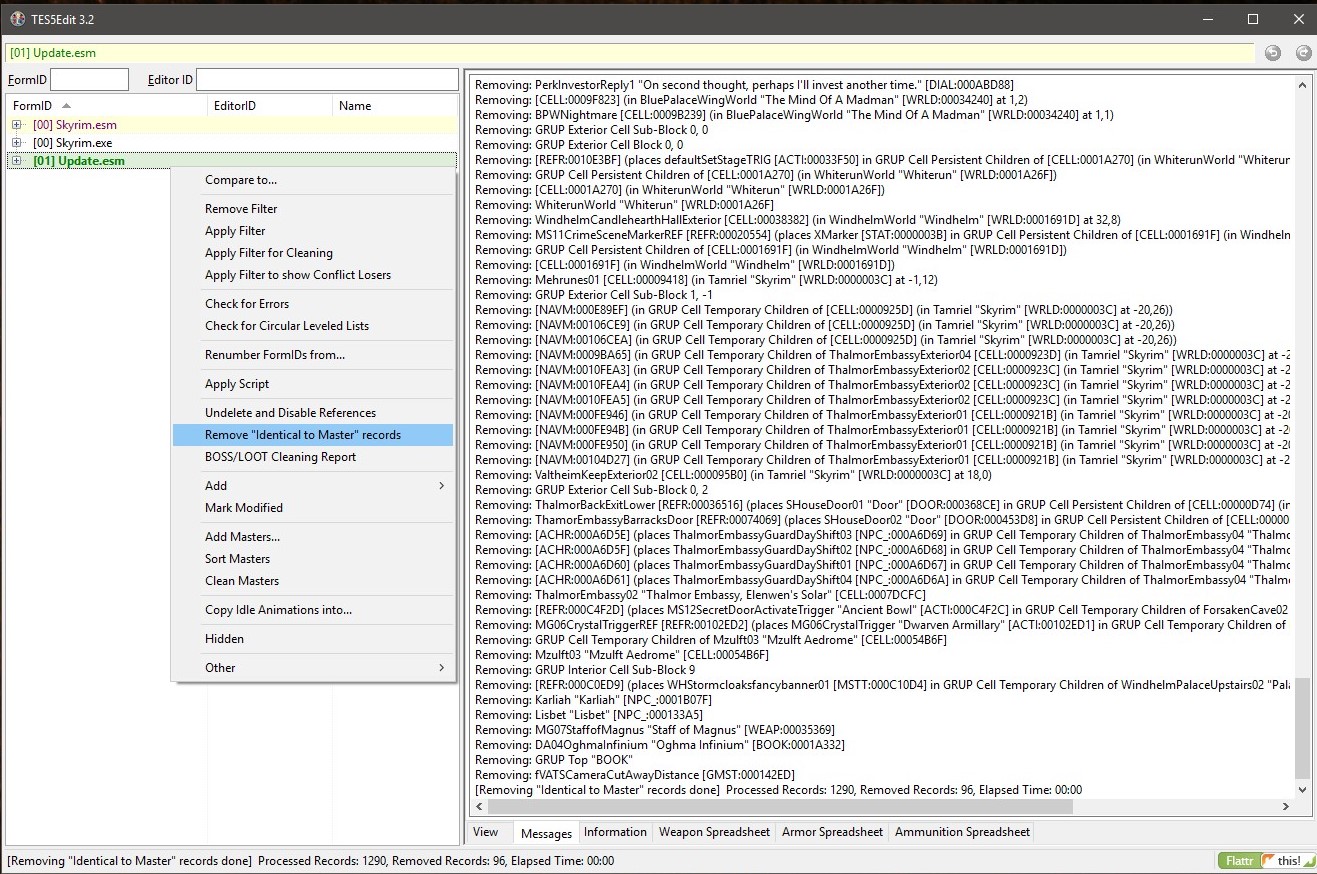The image size is (1317, 874).
Task: Choose 'Copy Idle Animations into...'
Action: coord(313,610)
